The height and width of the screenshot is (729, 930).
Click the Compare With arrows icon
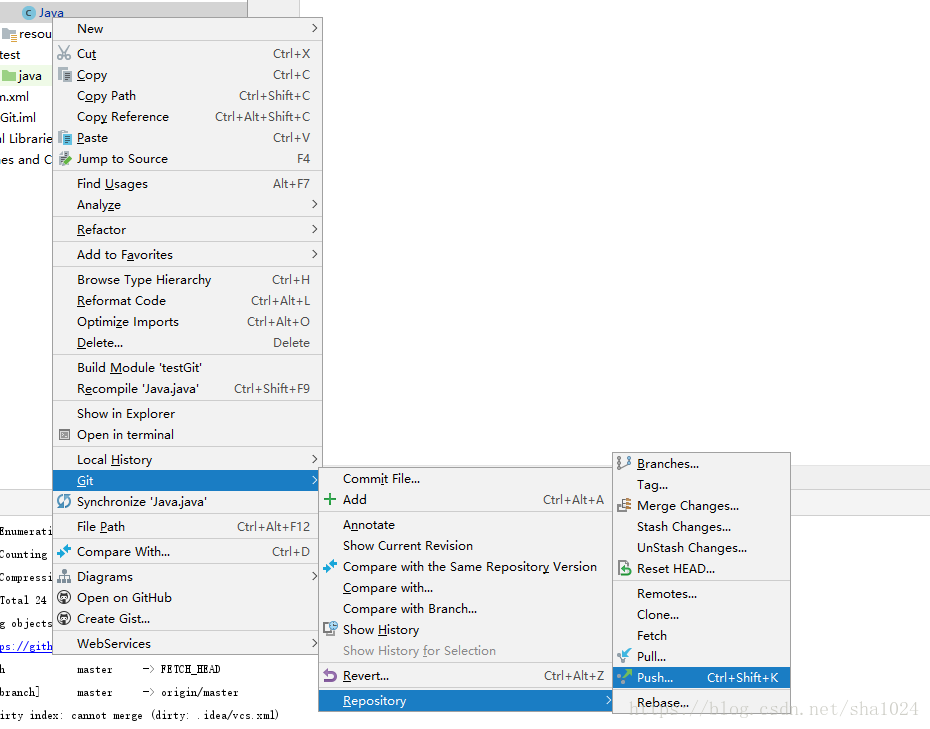click(64, 552)
